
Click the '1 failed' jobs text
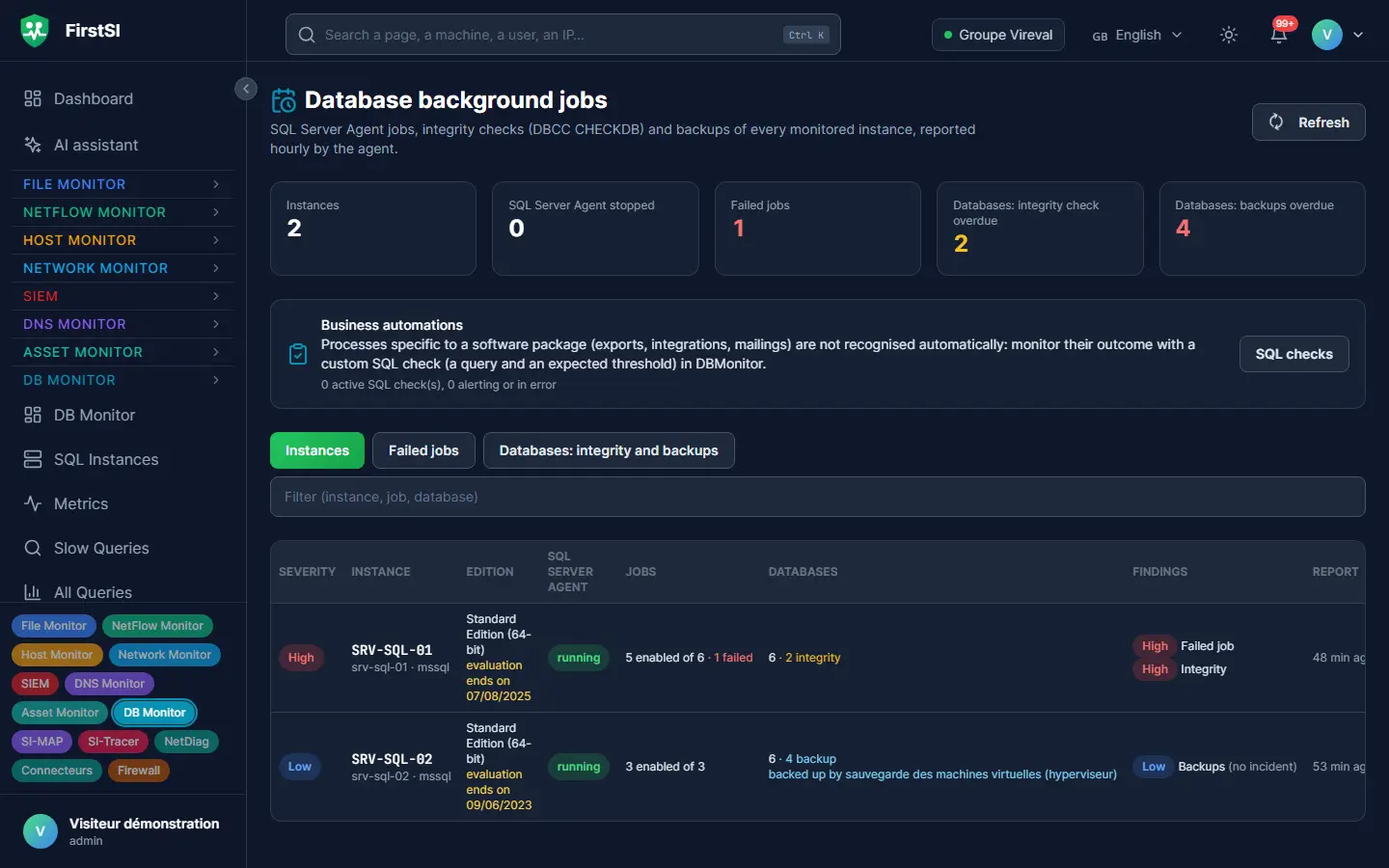[x=733, y=658]
